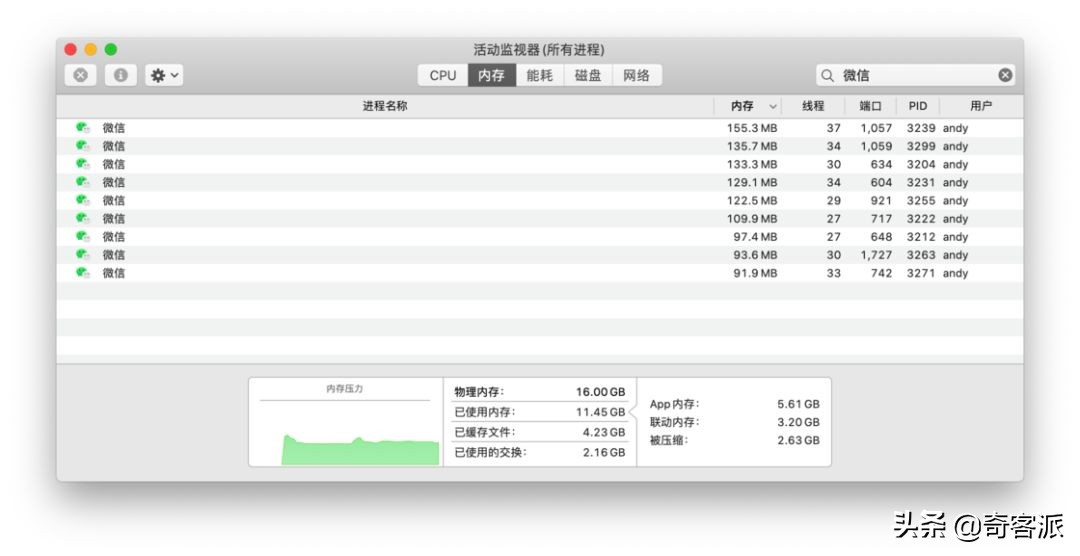Select WeChat icon of process PID 3204
The height and width of the screenshot is (556, 1080).
point(83,164)
